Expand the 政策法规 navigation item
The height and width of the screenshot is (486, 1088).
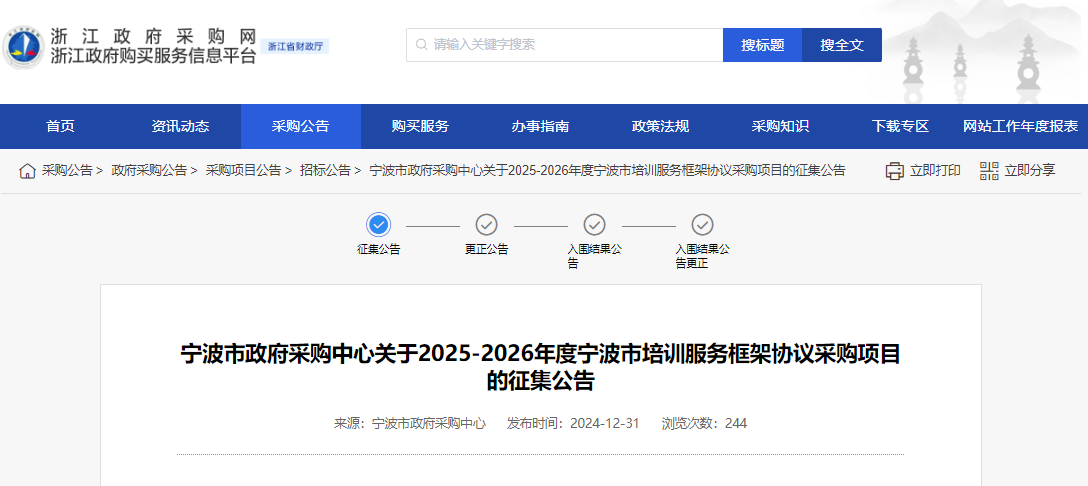pyautogui.click(x=660, y=126)
